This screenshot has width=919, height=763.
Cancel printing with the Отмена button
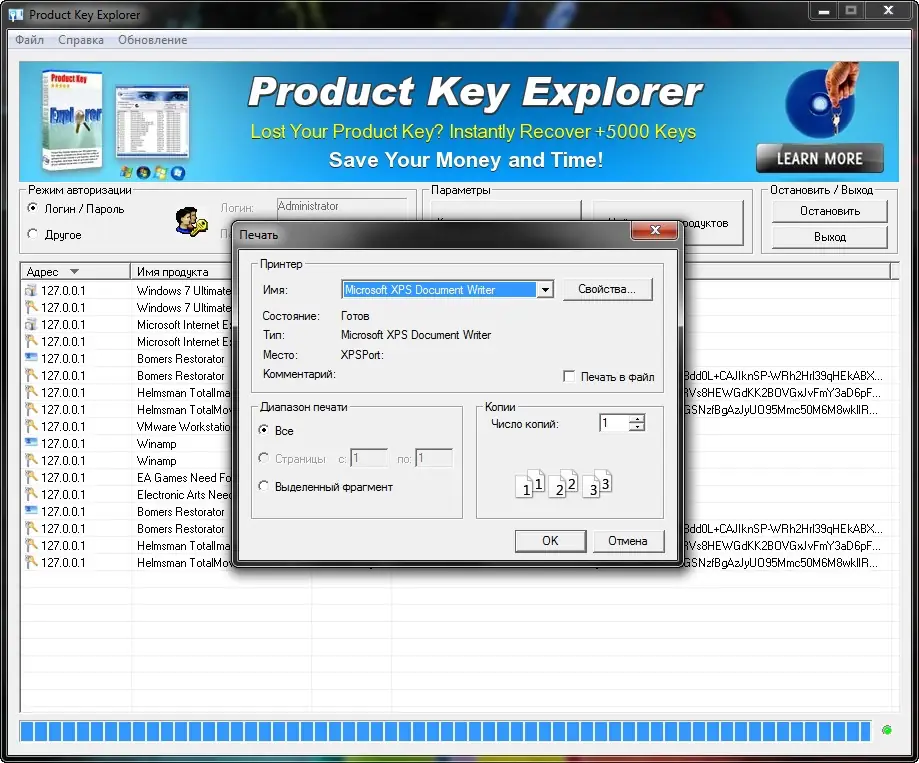click(628, 541)
